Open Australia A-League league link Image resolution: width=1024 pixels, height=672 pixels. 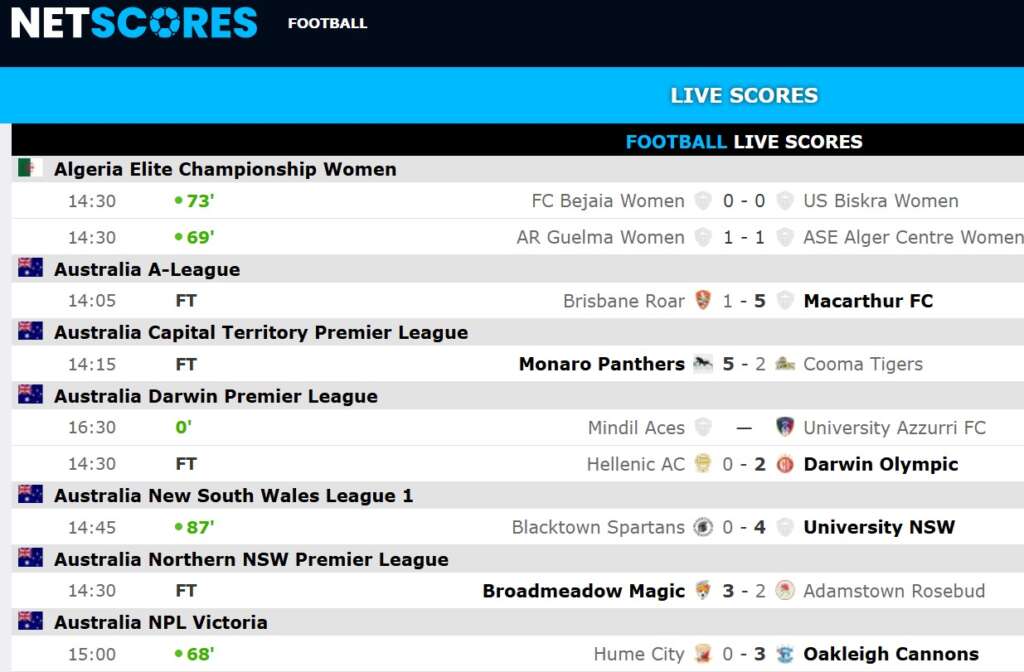coord(147,269)
